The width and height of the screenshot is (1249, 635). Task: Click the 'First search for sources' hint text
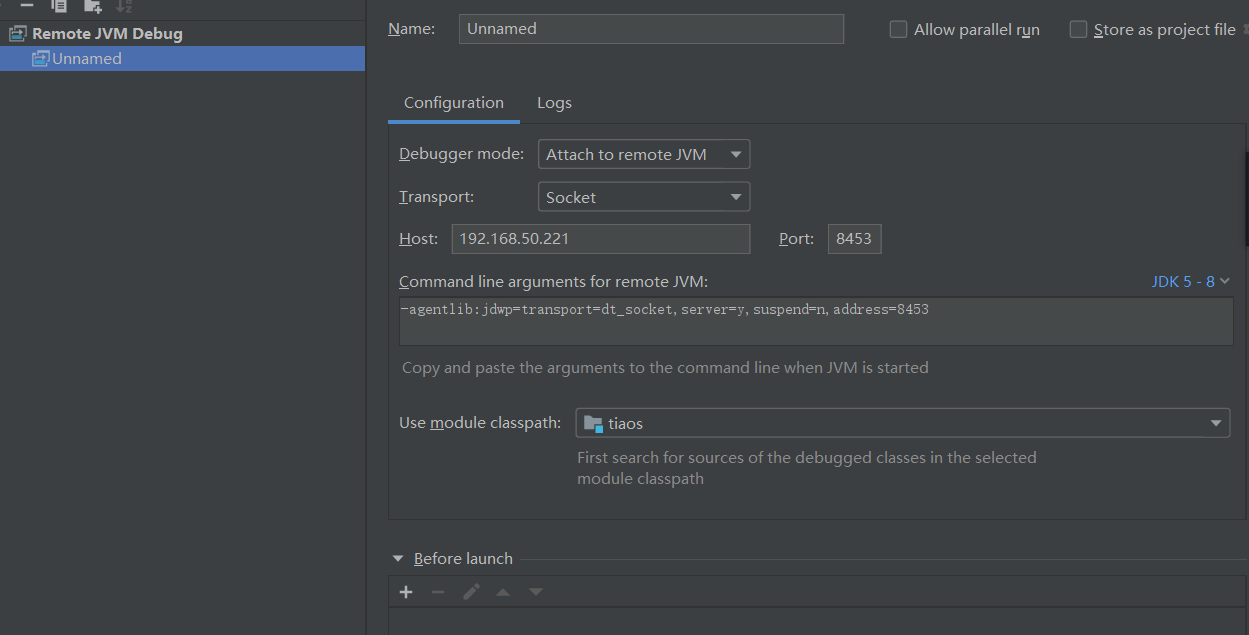point(807,468)
